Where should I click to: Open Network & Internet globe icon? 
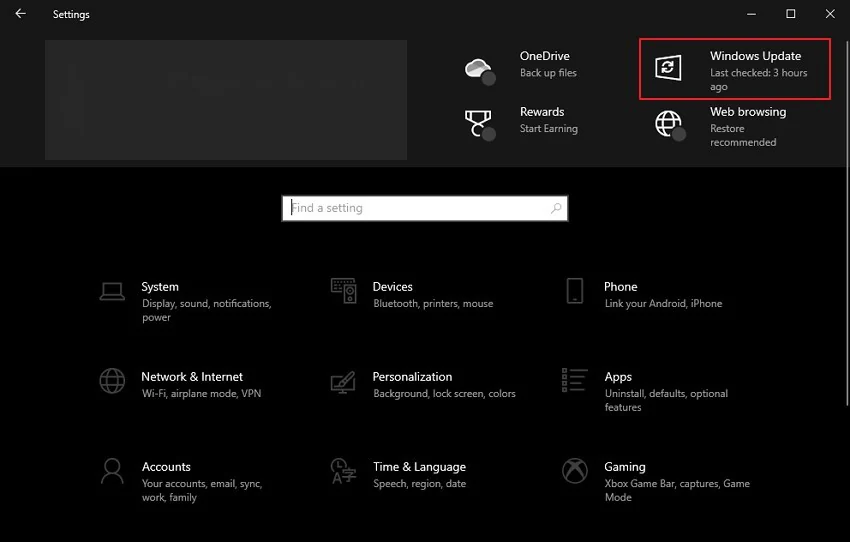pos(112,381)
